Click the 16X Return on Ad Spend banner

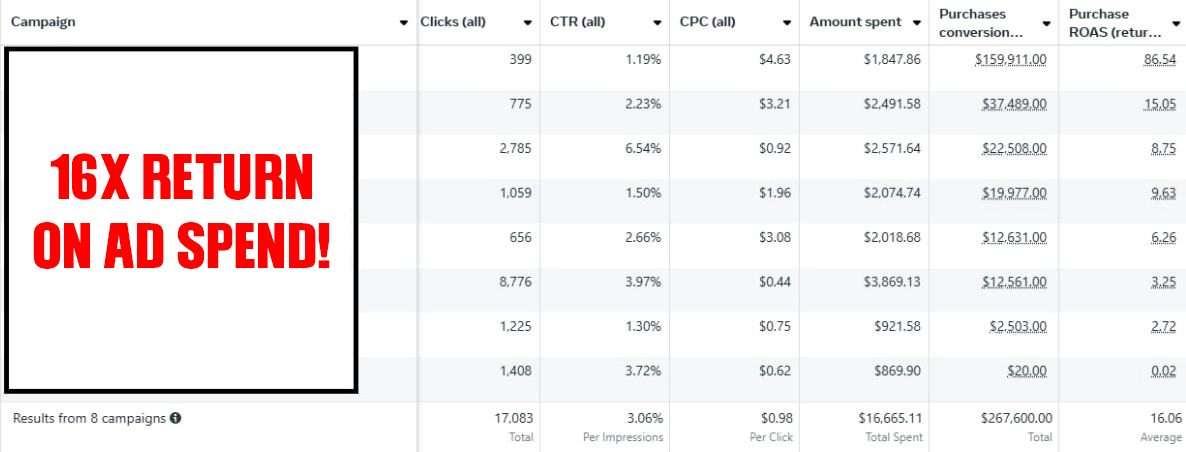click(x=182, y=220)
